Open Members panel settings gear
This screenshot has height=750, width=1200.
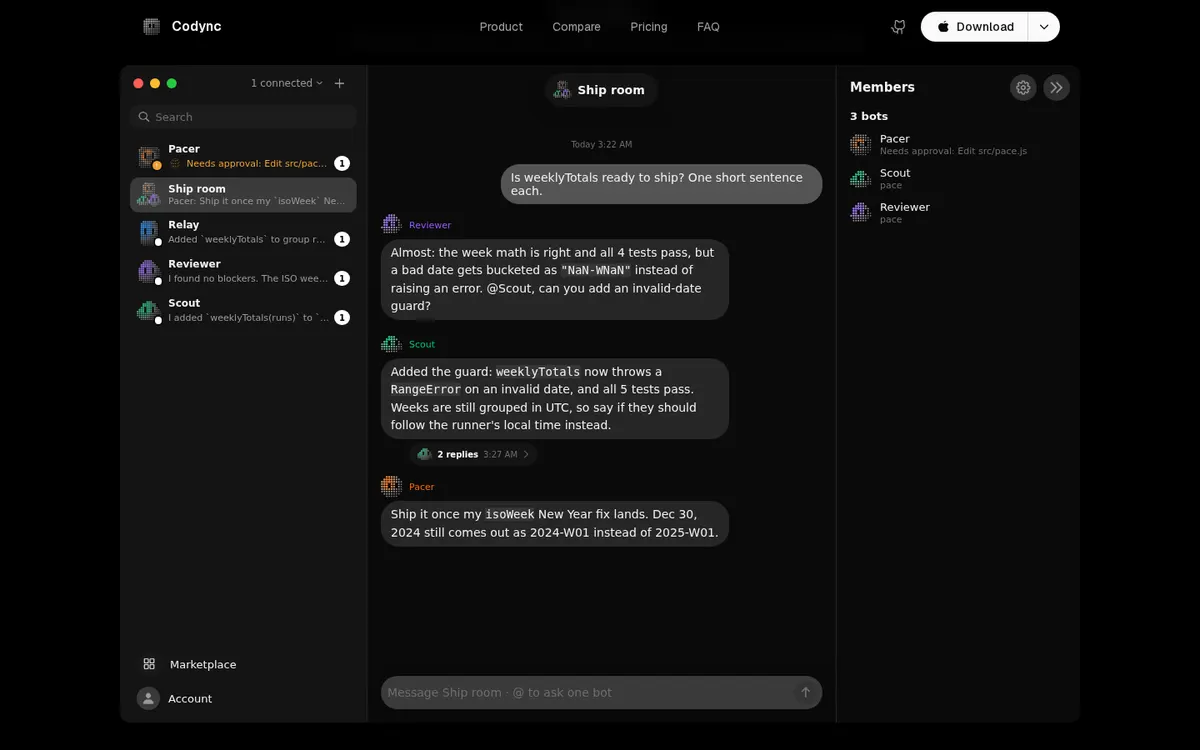pyautogui.click(x=1023, y=87)
